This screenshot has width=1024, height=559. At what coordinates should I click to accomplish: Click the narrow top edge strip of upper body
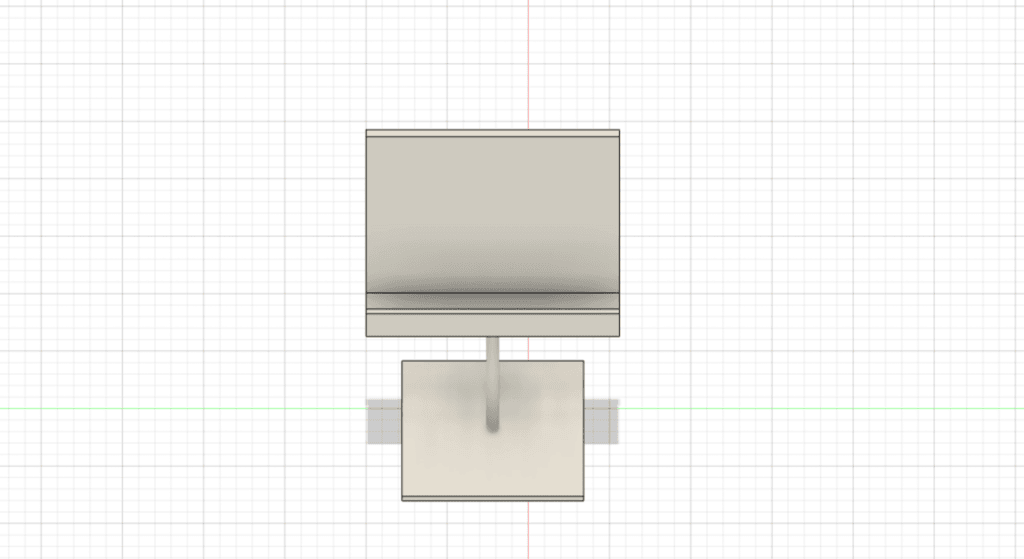click(492, 133)
